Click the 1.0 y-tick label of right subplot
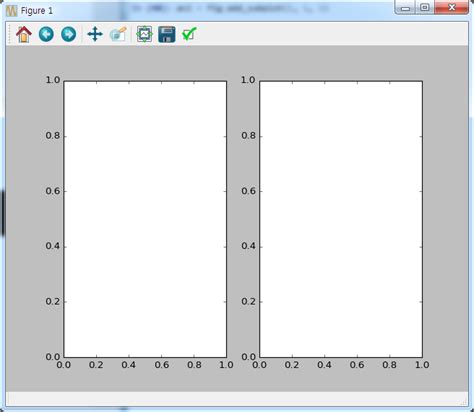 (248, 80)
